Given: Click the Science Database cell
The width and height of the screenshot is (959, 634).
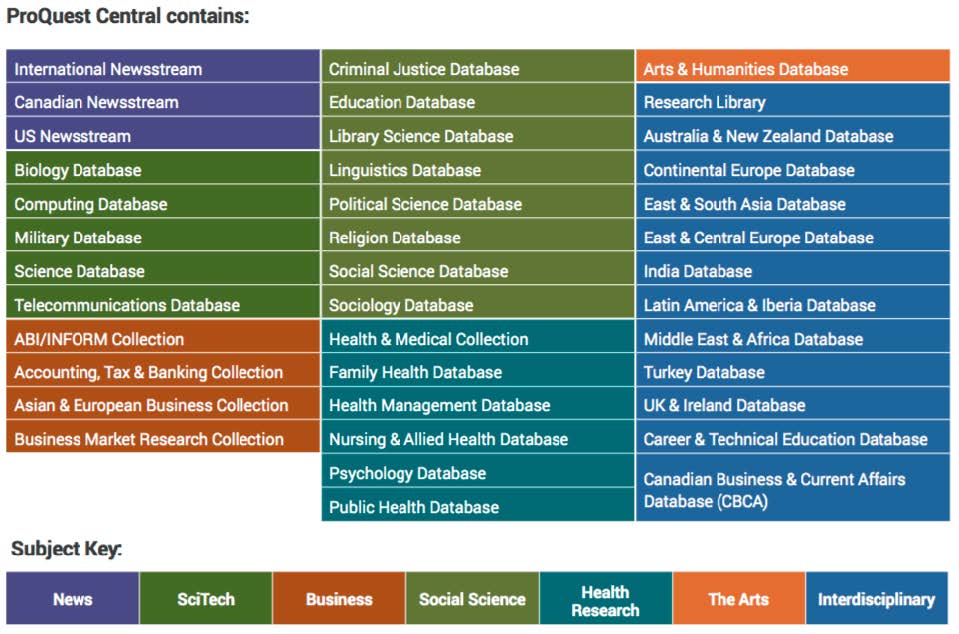Looking at the screenshot, I should coord(163,269).
